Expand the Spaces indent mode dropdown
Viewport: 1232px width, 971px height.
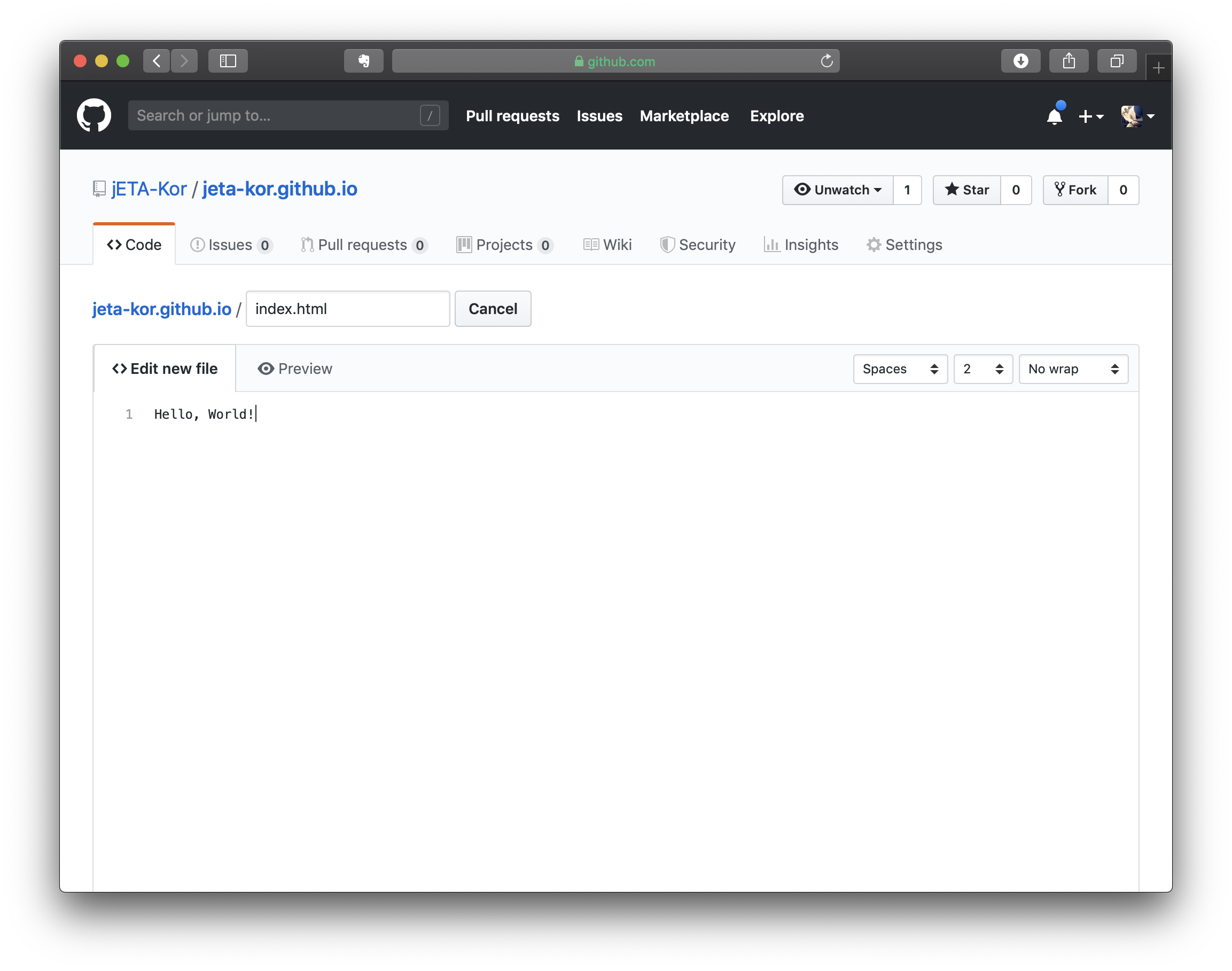(900, 369)
